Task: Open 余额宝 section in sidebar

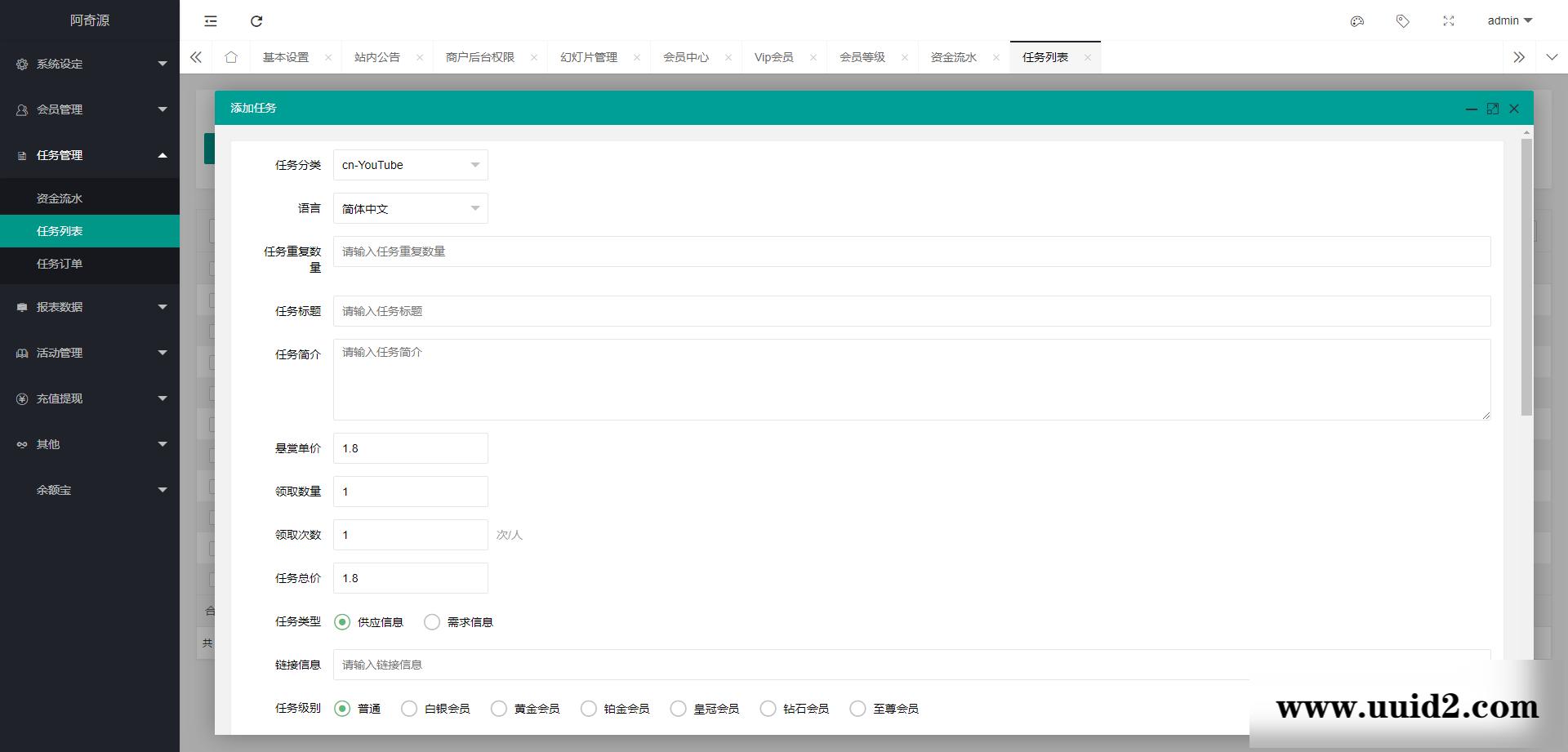Action: pos(53,490)
